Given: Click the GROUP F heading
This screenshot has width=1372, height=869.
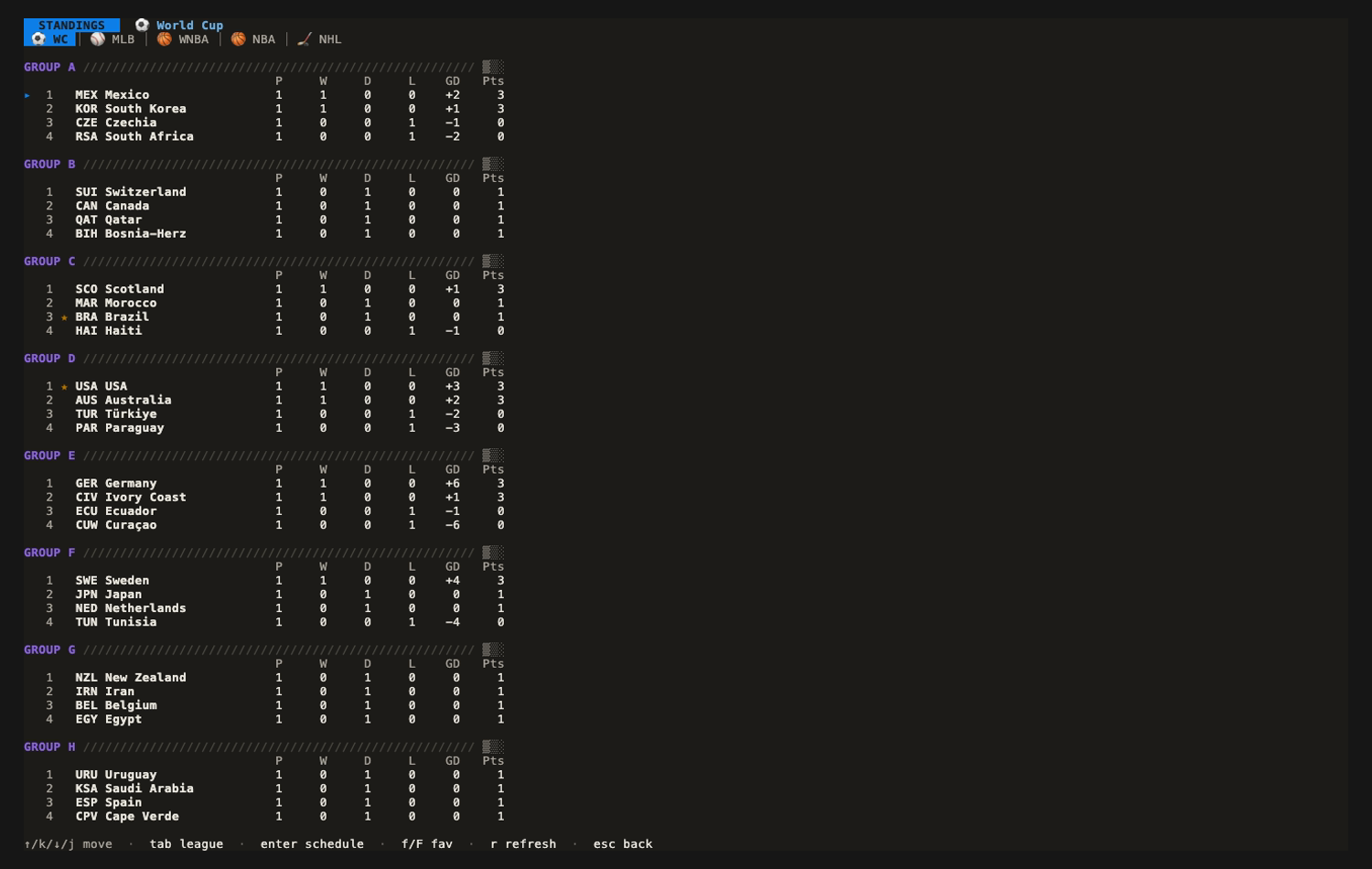Looking at the screenshot, I should pyautogui.click(x=49, y=553).
